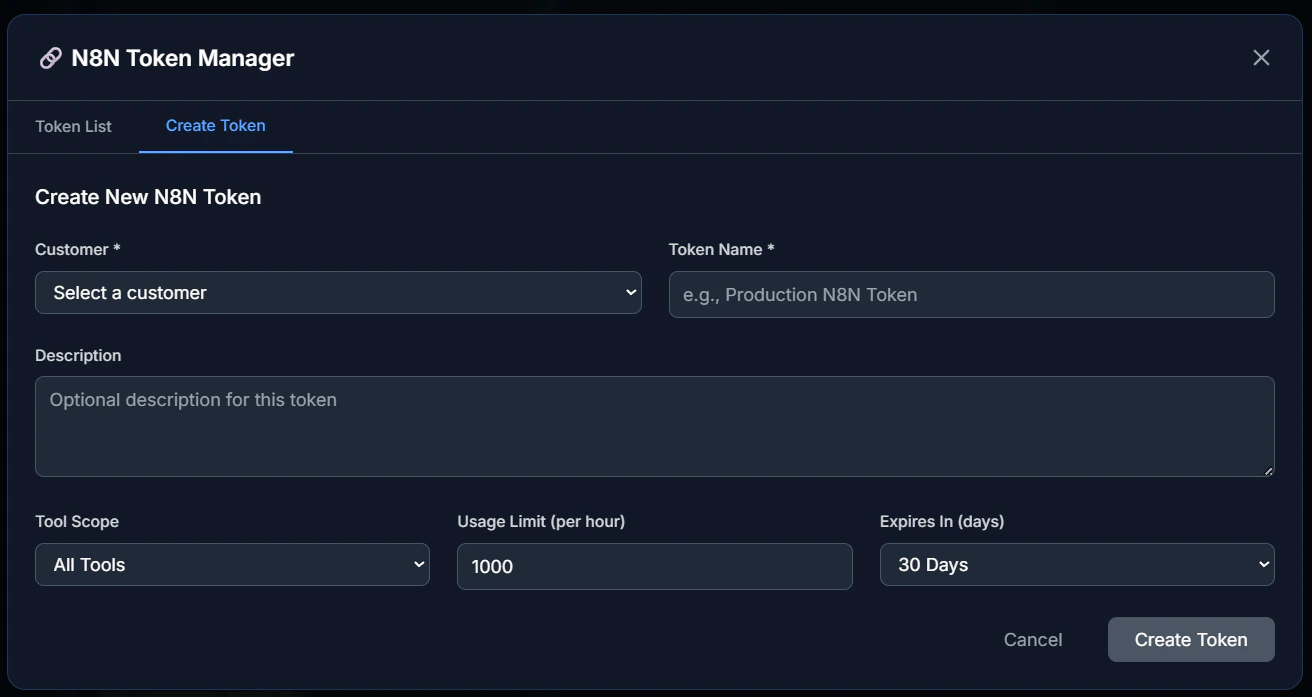Click the Expires In dropdown chevron
1312x697 pixels.
[1263, 564]
